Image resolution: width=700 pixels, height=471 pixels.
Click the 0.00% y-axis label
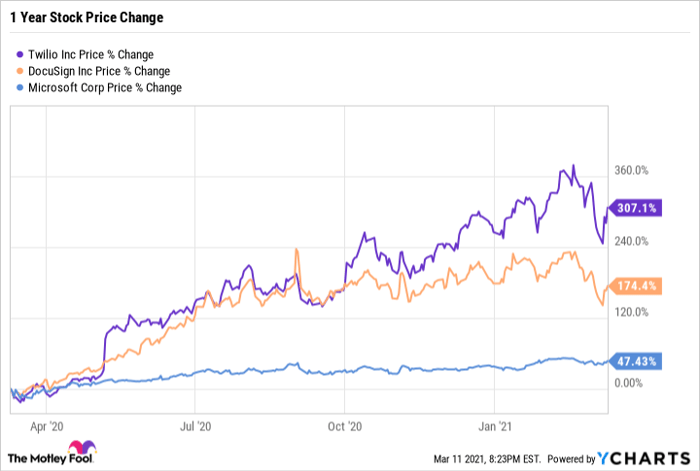click(x=630, y=383)
